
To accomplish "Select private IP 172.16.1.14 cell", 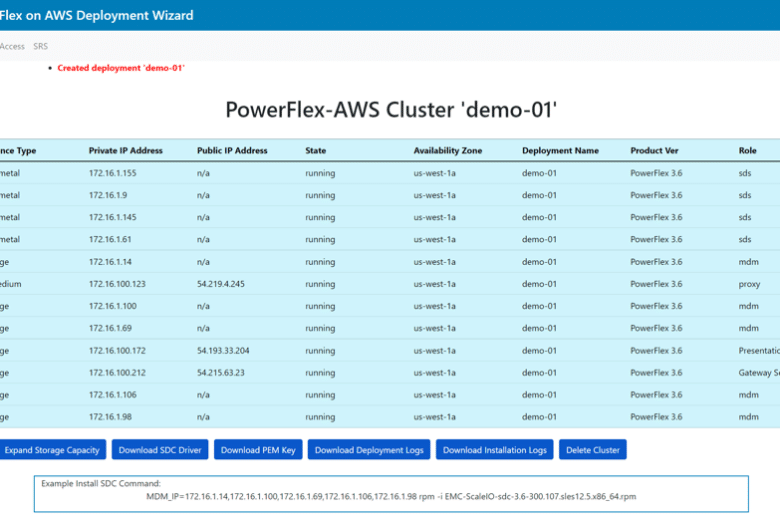I will pyautogui.click(x=110, y=262).
